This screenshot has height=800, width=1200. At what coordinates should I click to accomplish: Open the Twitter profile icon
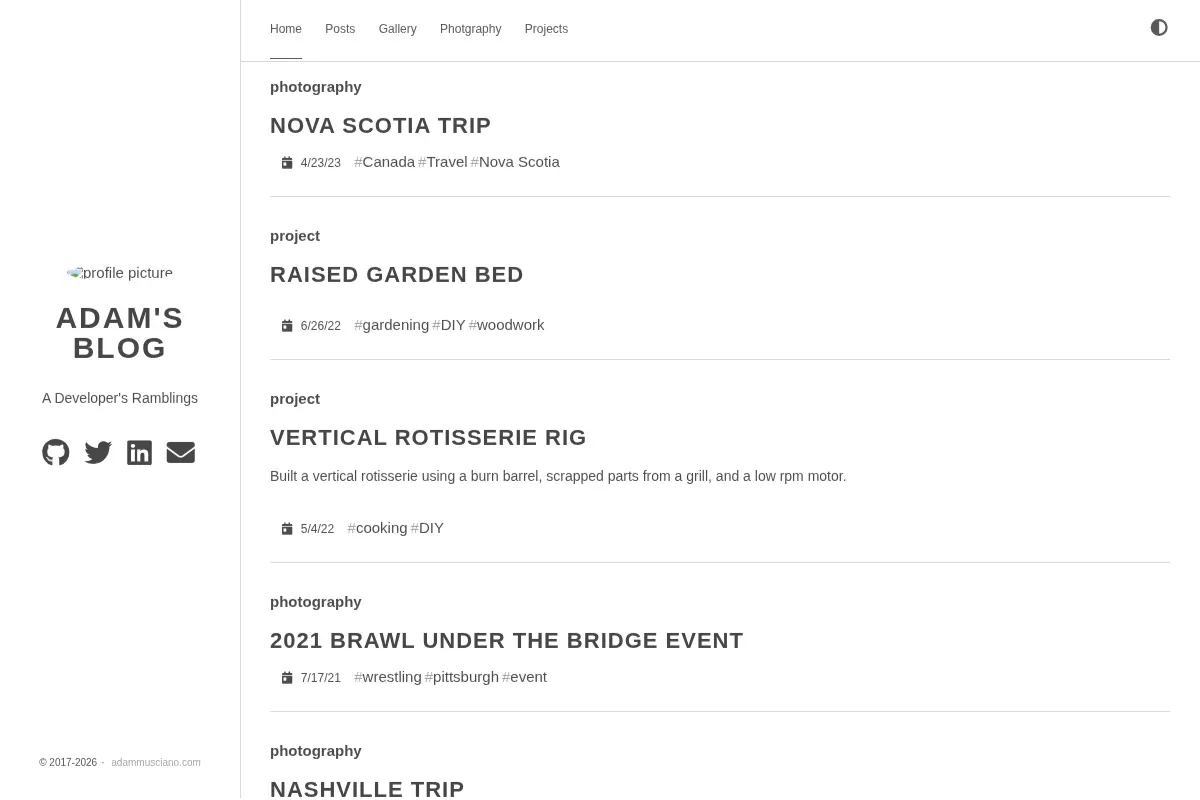click(x=98, y=452)
